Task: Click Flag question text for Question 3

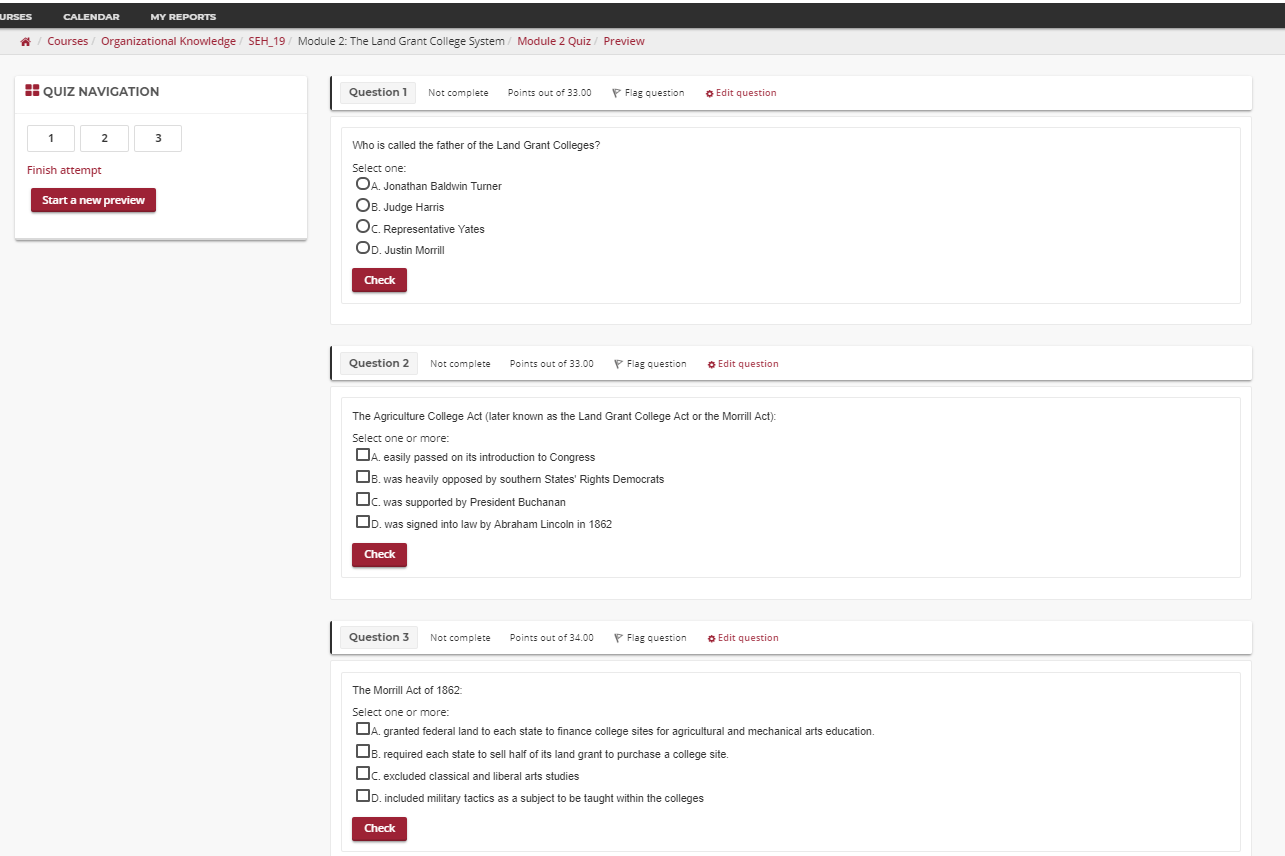Action: pyautogui.click(x=657, y=638)
